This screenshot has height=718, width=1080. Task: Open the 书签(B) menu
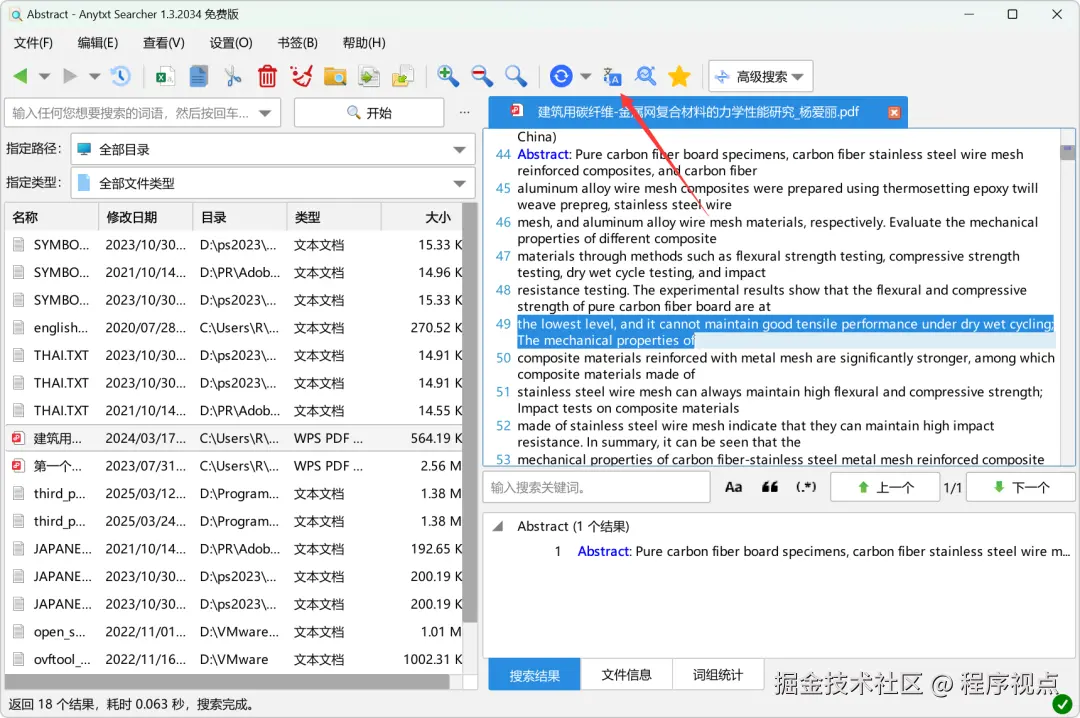pos(298,43)
